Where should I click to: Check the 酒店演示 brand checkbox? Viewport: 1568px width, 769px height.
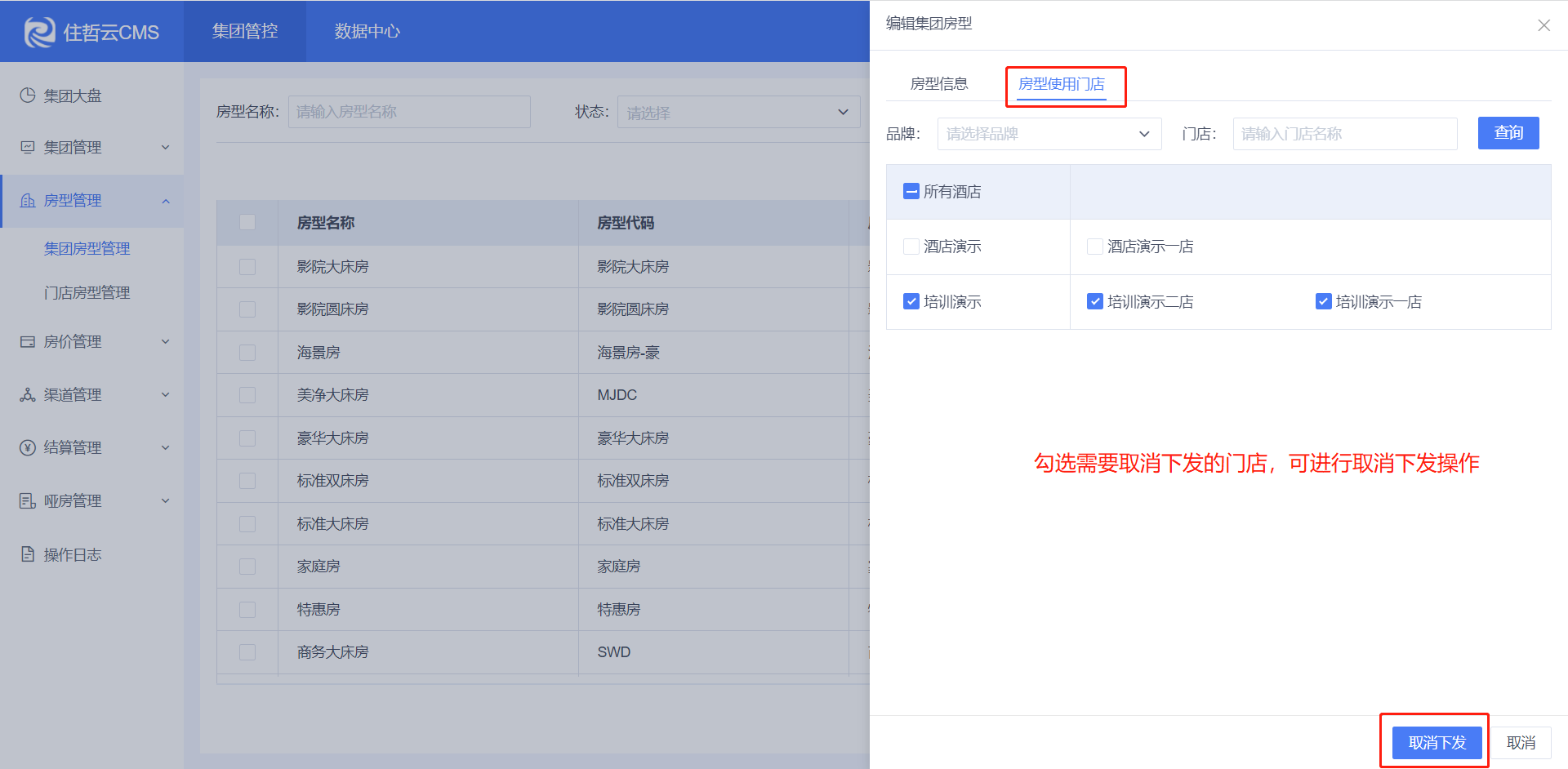tap(911, 247)
